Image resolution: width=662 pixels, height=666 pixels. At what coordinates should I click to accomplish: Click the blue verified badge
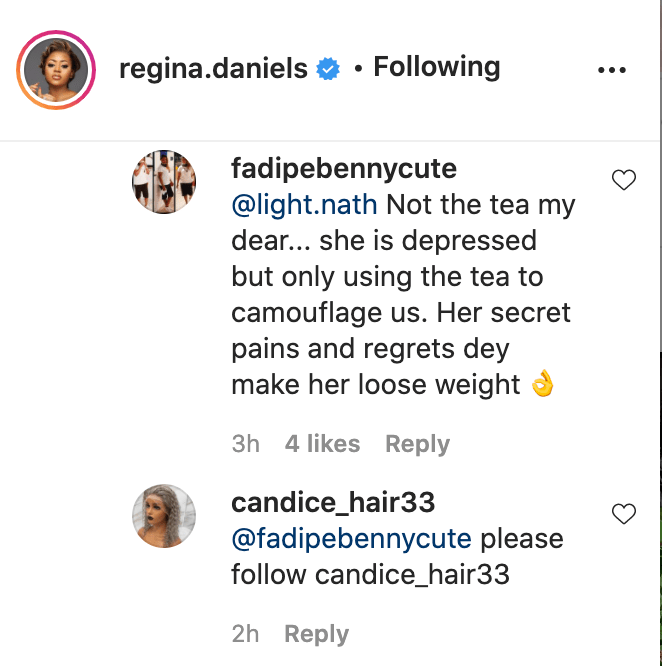[x=327, y=69]
